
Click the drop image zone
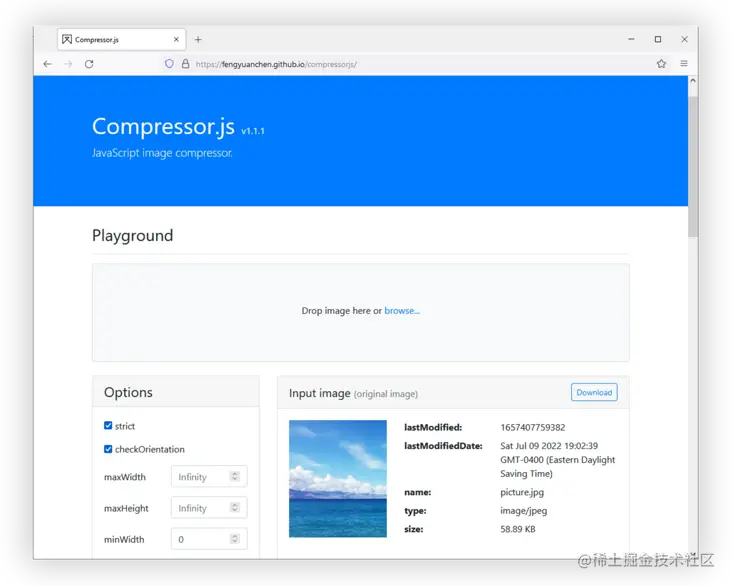pyautogui.click(x=360, y=312)
